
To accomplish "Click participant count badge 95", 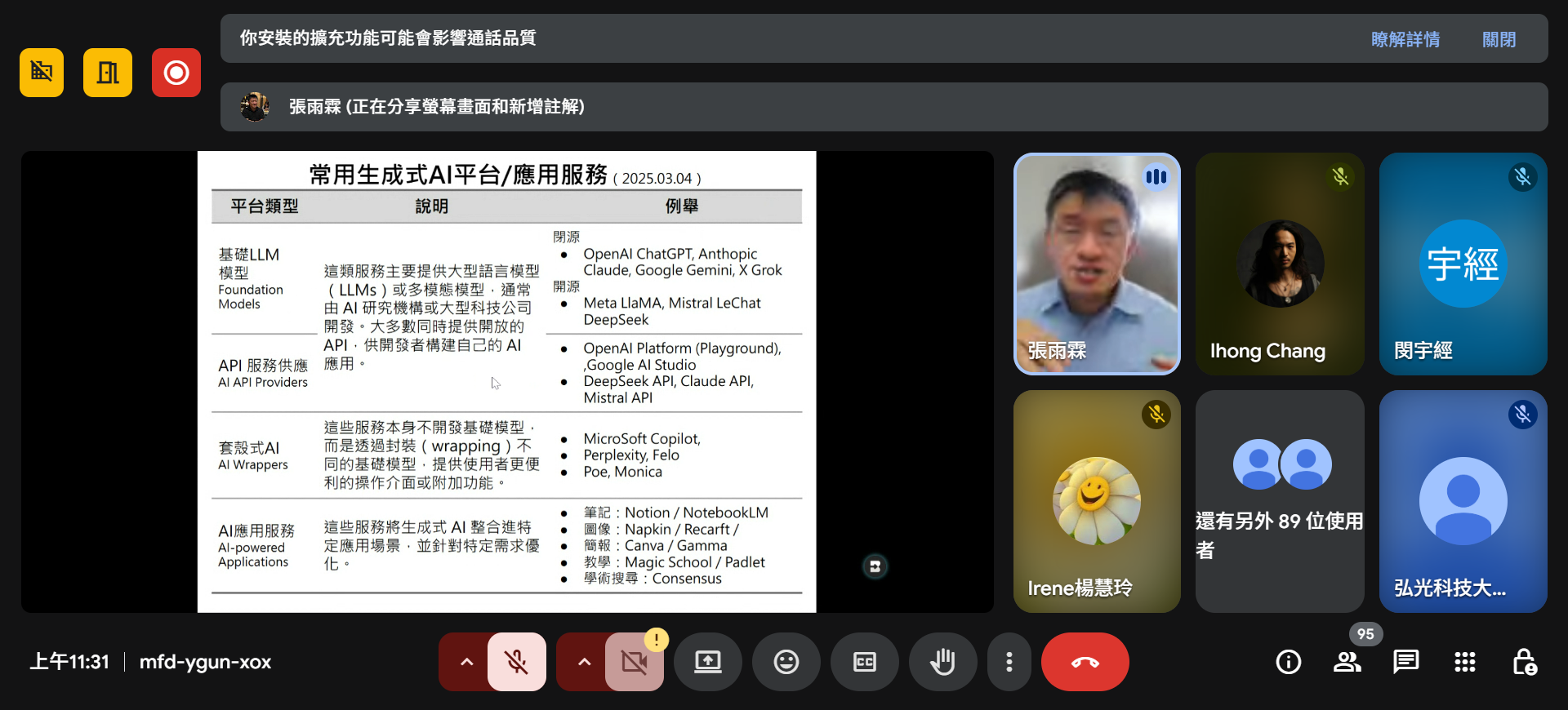I will [1365, 634].
